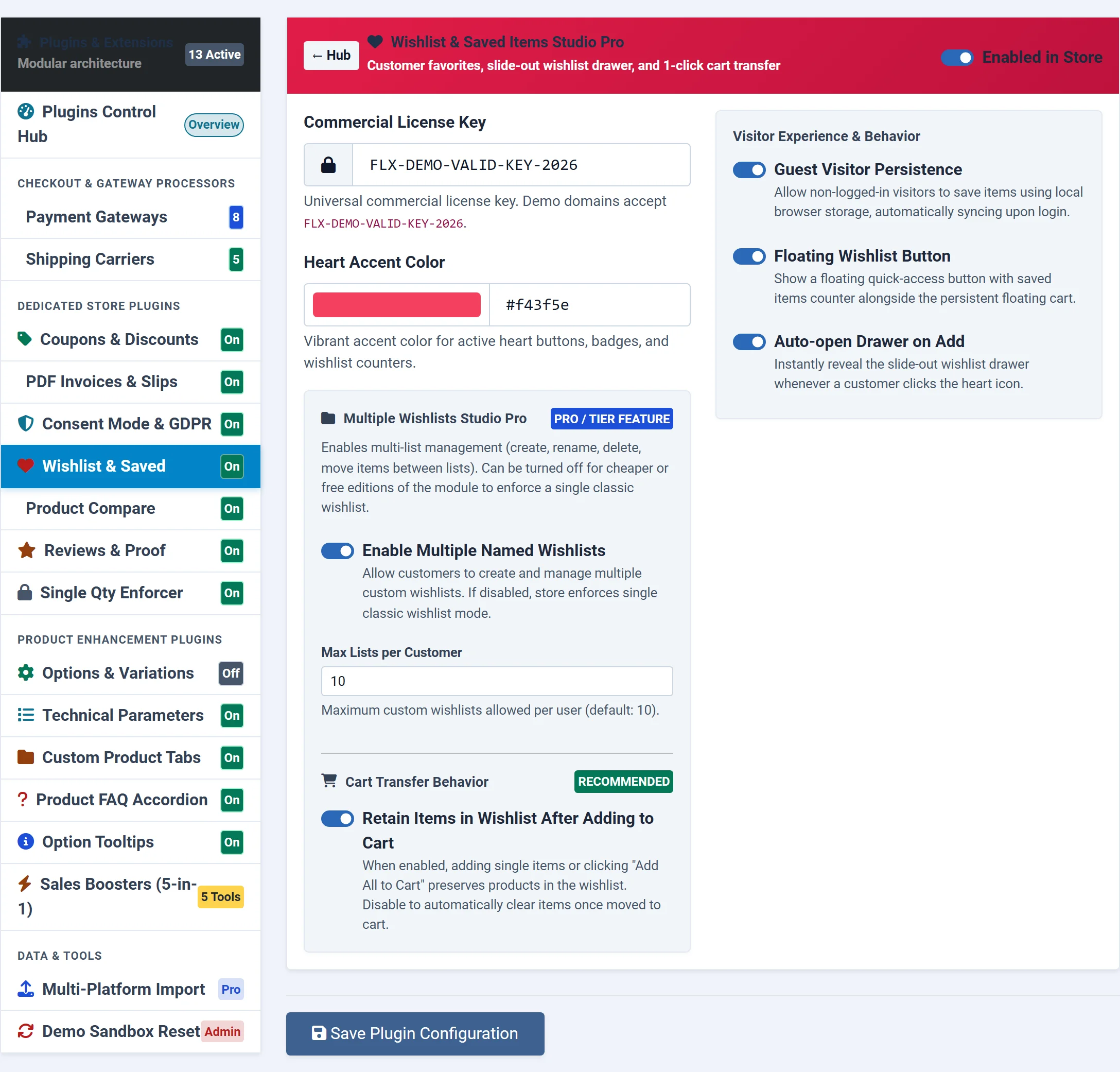1120x1072 pixels.
Task: Click the On badge for Product FAQ Accordion
Action: pos(232,800)
